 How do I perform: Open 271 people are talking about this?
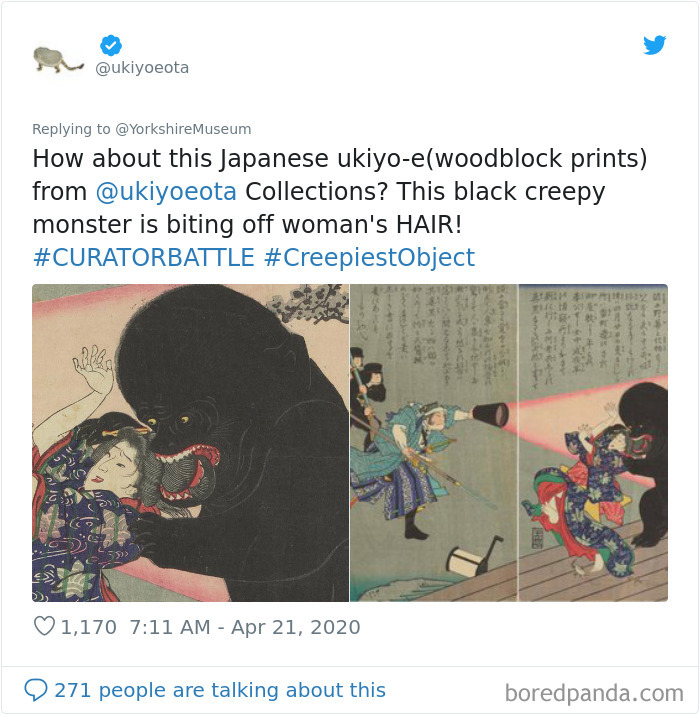[x=220, y=690]
